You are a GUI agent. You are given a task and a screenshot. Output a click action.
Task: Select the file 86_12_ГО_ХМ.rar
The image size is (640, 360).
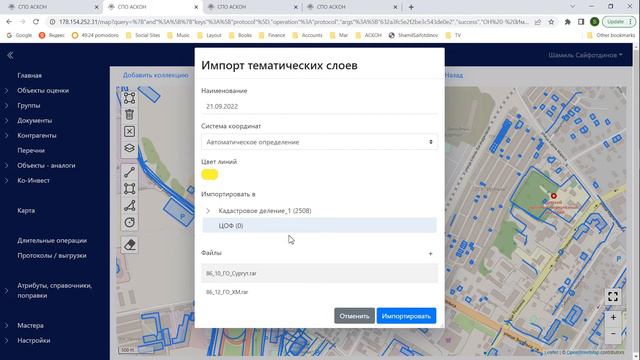click(x=319, y=292)
